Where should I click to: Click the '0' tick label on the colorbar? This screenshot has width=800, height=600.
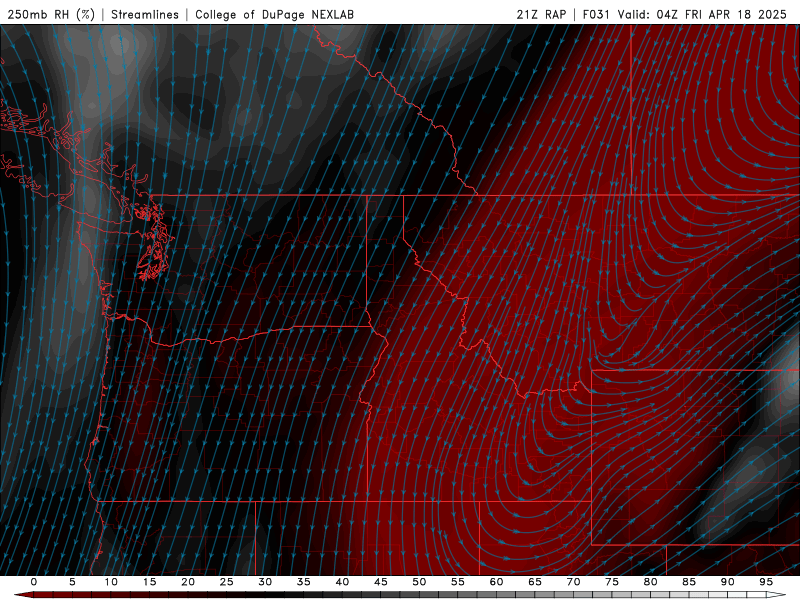pyautogui.click(x=34, y=582)
